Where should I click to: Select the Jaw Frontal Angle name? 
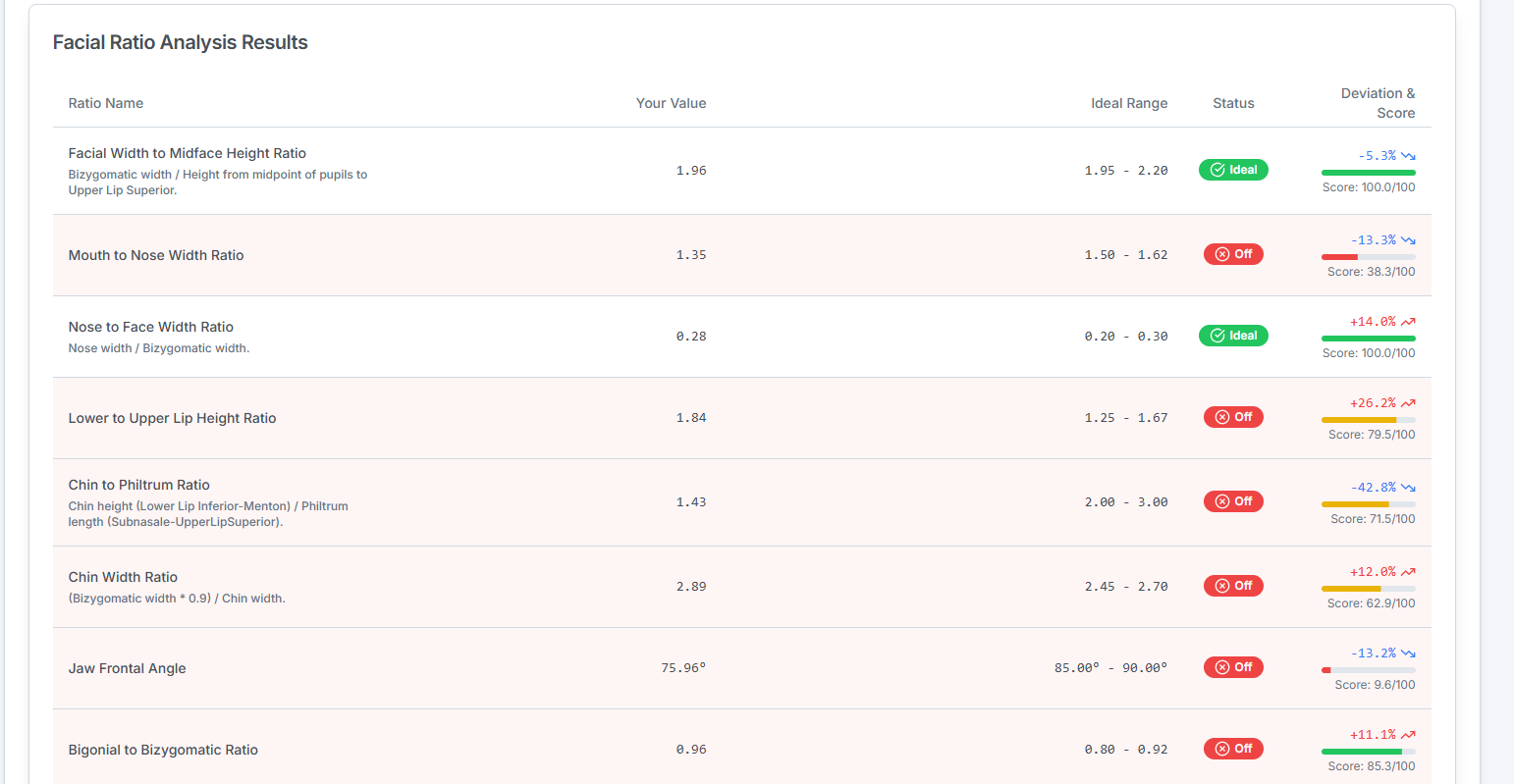(127, 668)
